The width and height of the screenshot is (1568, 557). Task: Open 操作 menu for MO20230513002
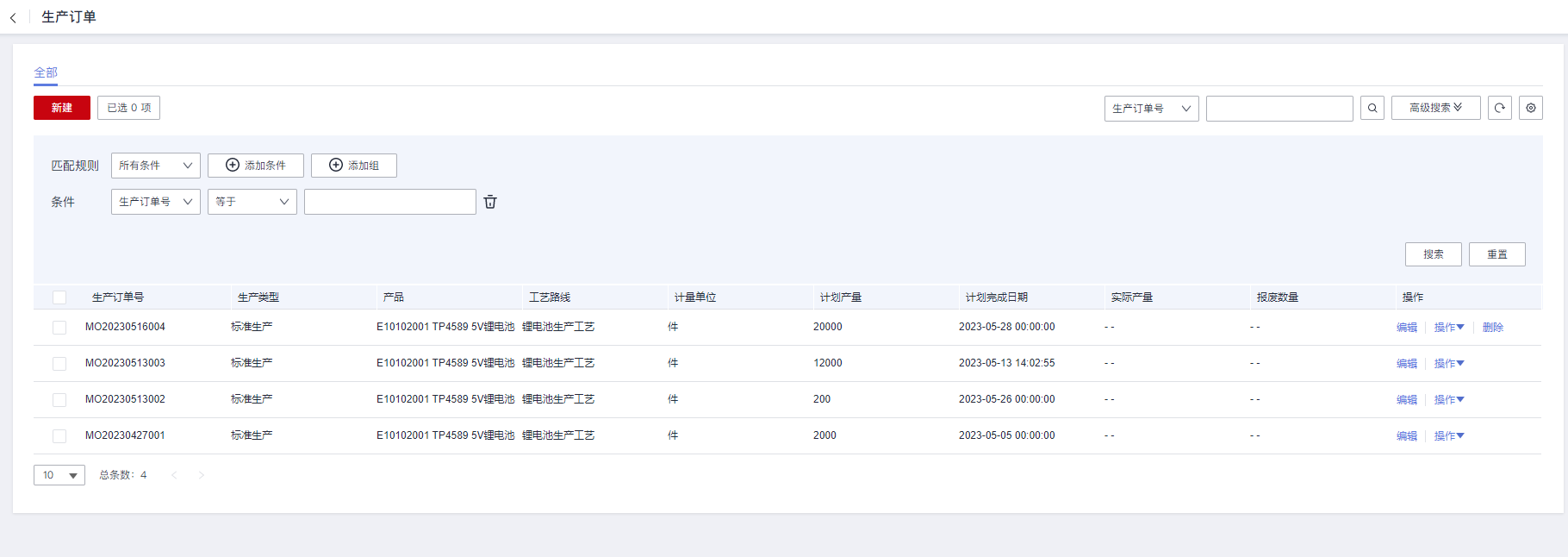tap(1449, 400)
